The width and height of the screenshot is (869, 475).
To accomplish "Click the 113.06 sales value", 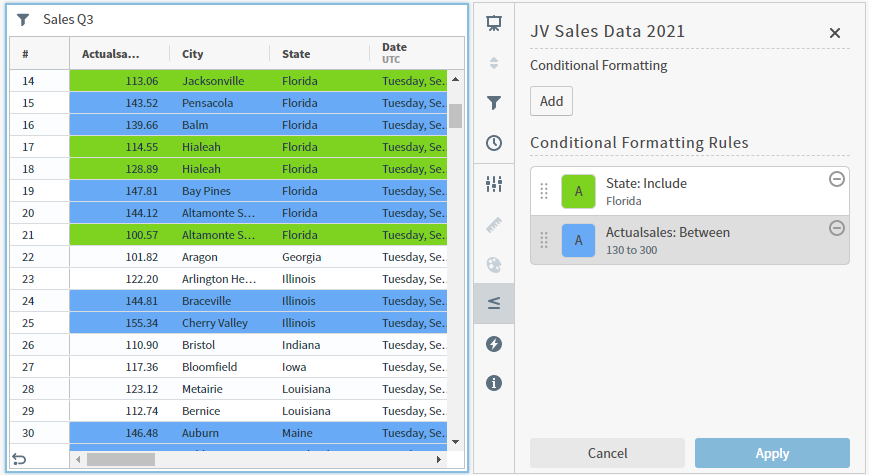I will click(x=141, y=81).
